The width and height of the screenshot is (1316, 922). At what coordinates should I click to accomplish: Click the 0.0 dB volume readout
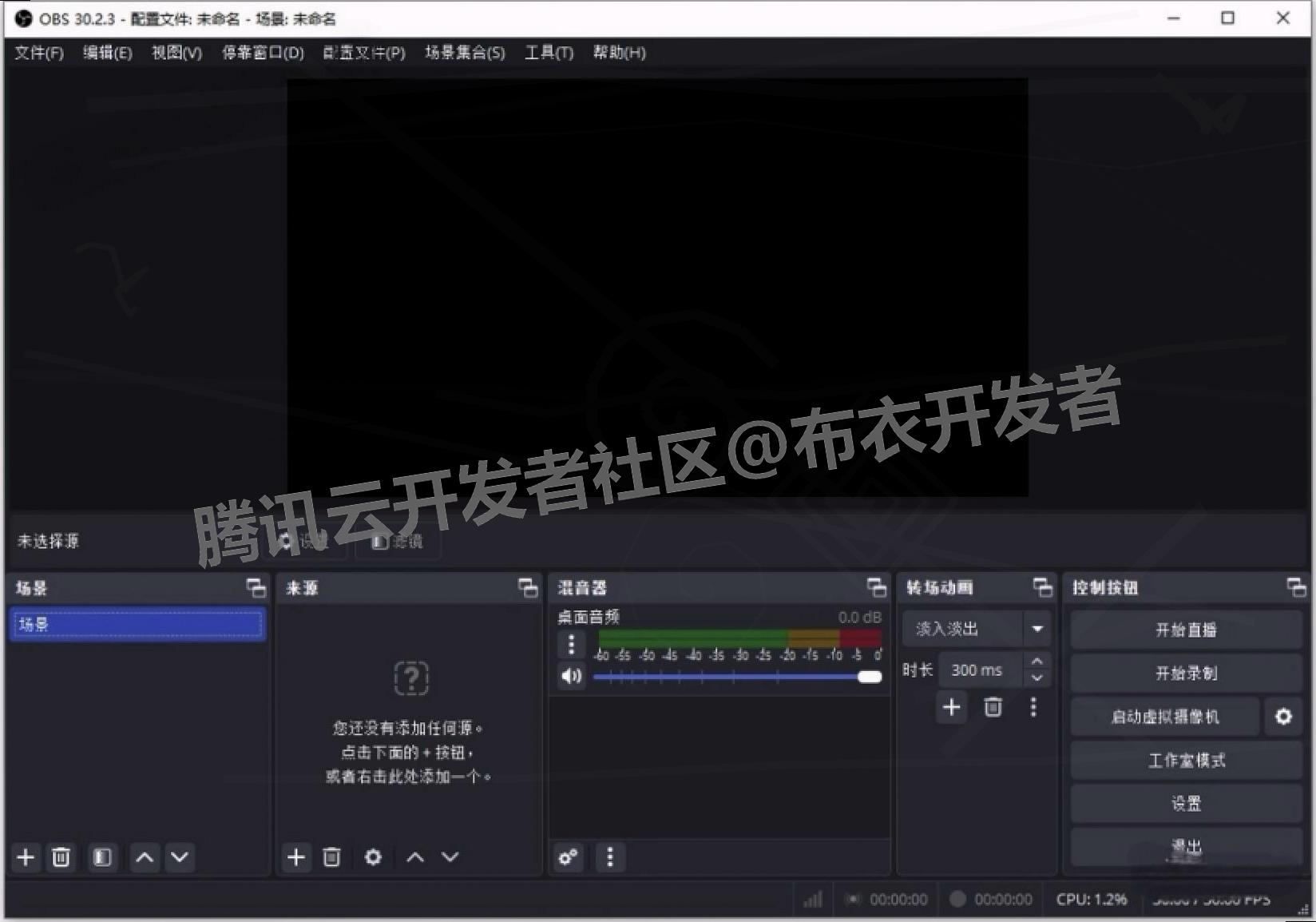tap(859, 618)
